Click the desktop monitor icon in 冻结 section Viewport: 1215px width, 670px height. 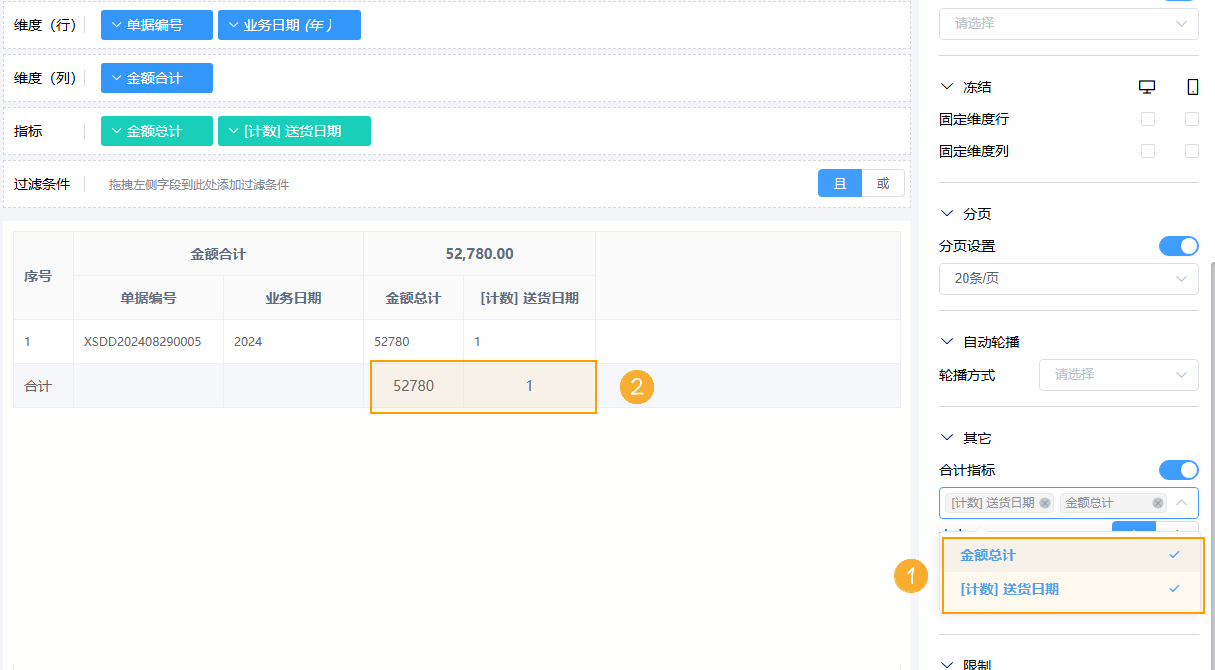(x=1147, y=87)
